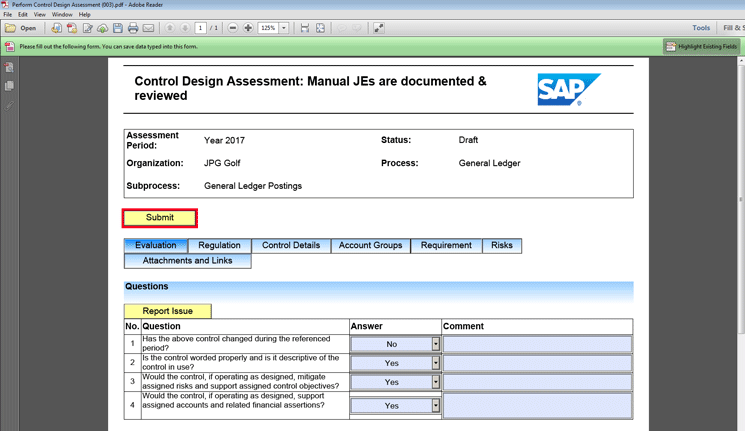The height and width of the screenshot is (431, 745).
Task: Open the zoom percentage dropdown arrow
Action: tap(284, 28)
